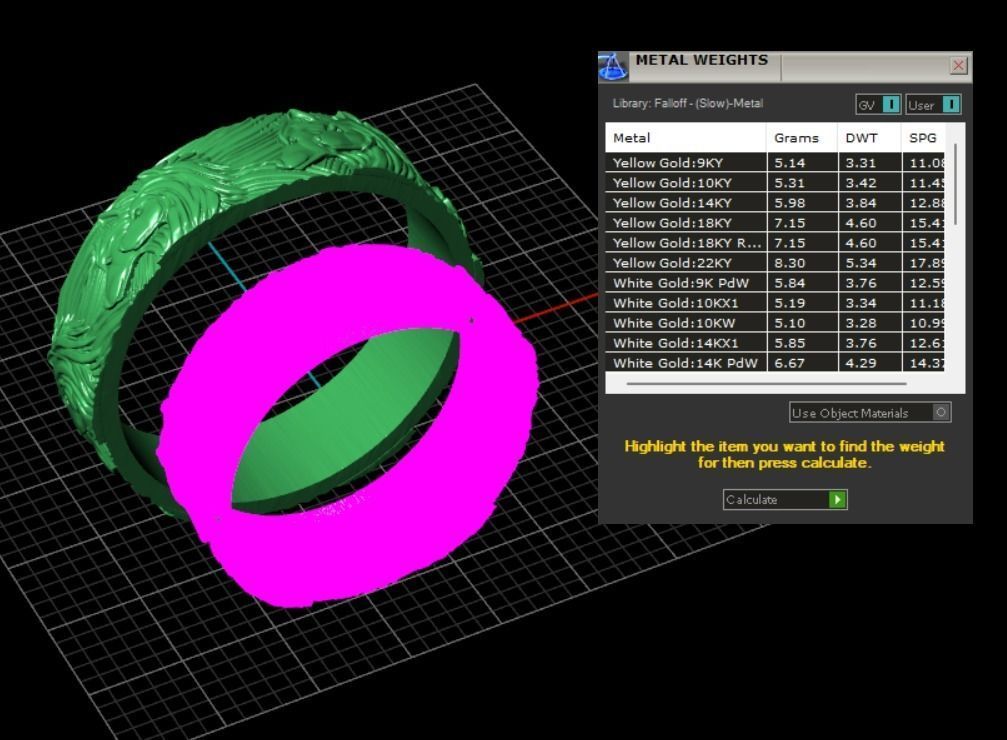Select the White Gold:14KX1 row
This screenshot has width=1007, height=740.
(775, 343)
